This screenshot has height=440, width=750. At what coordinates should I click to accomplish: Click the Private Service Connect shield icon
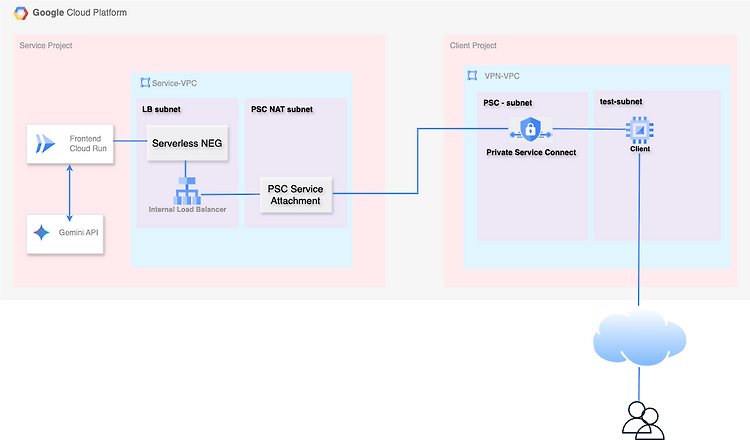tap(530, 129)
